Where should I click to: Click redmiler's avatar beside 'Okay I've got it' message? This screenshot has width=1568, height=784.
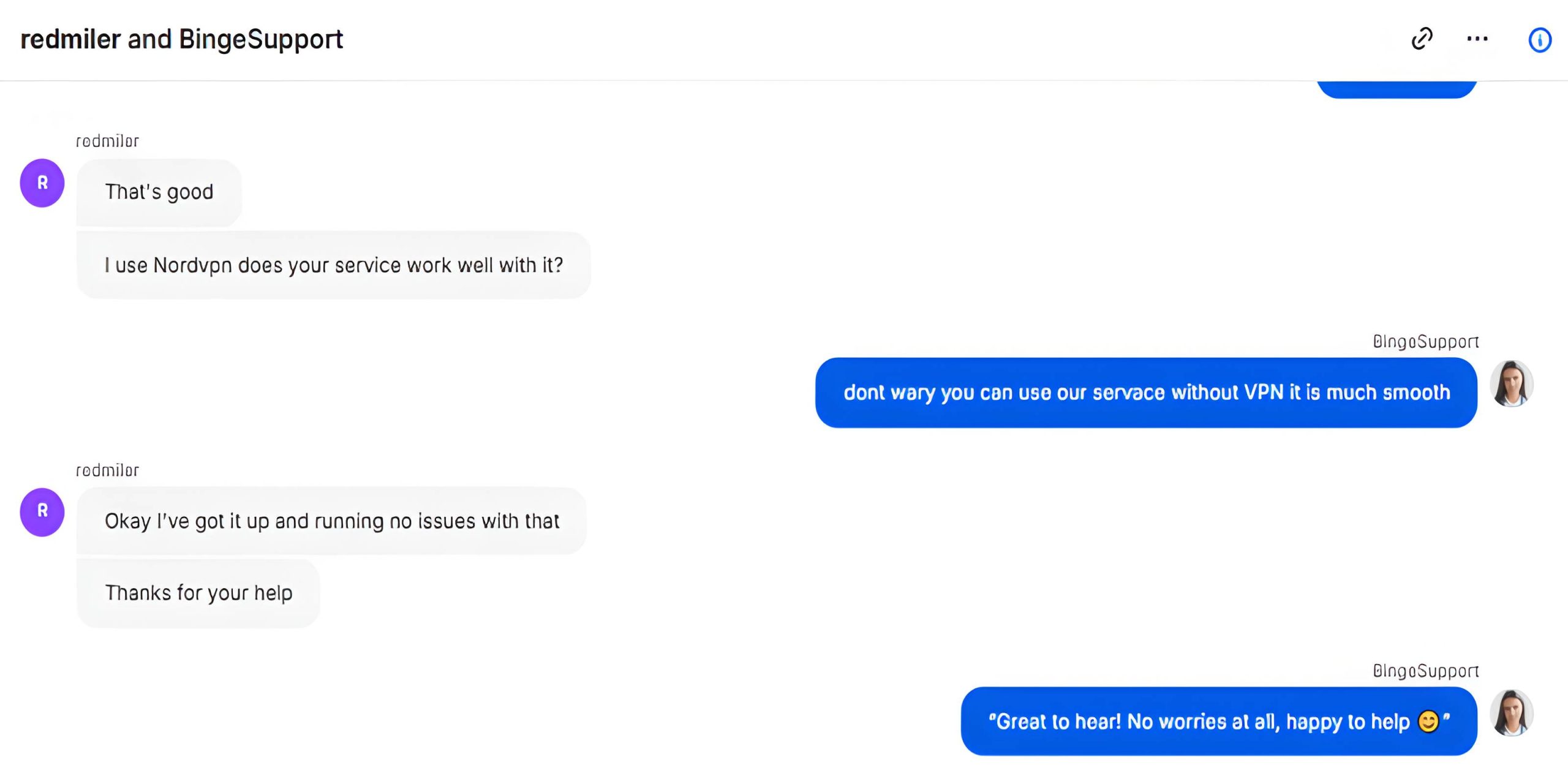tap(42, 512)
